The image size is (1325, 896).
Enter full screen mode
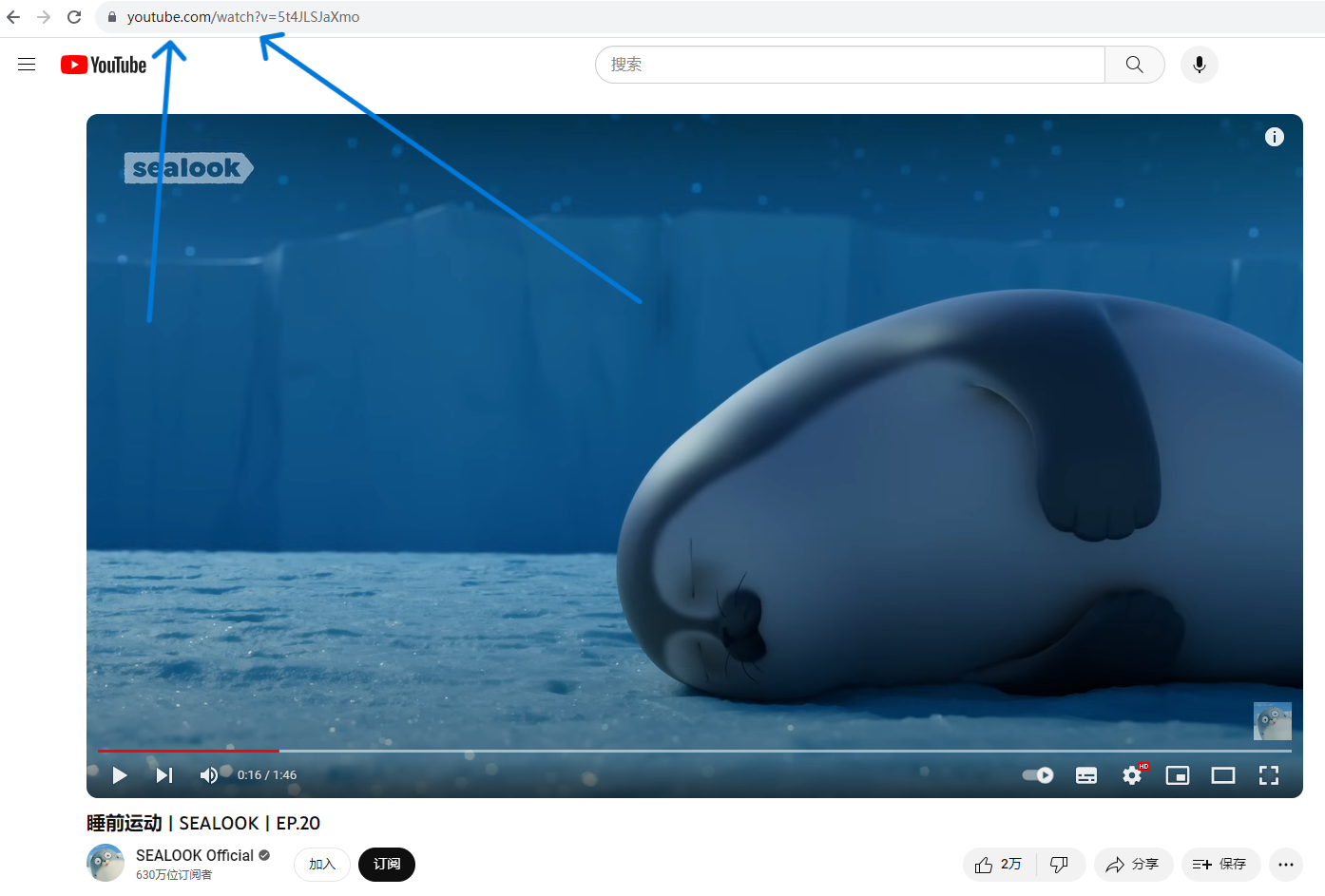[1269, 775]
